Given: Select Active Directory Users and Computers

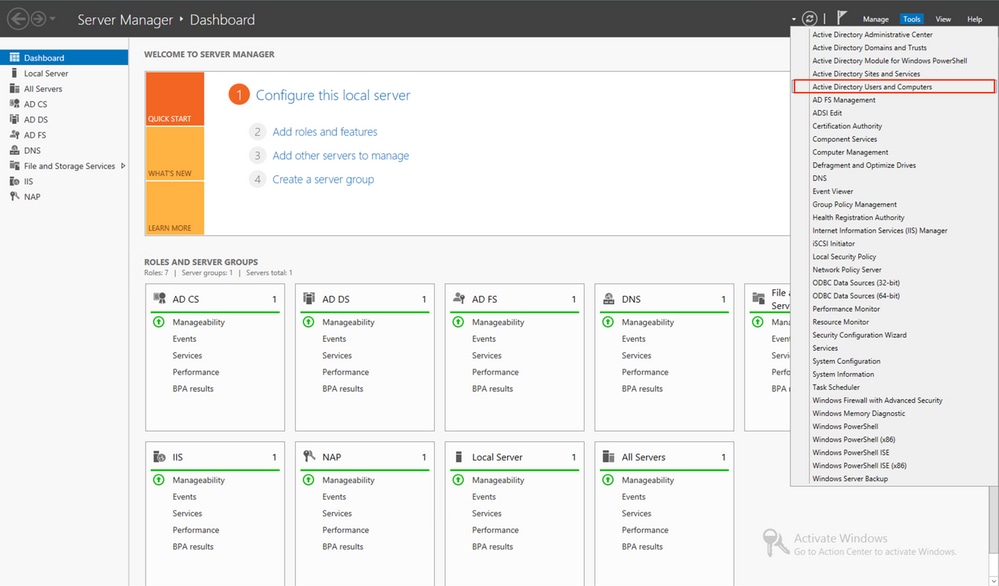Looking at the screenshot, I should point(893,87).
